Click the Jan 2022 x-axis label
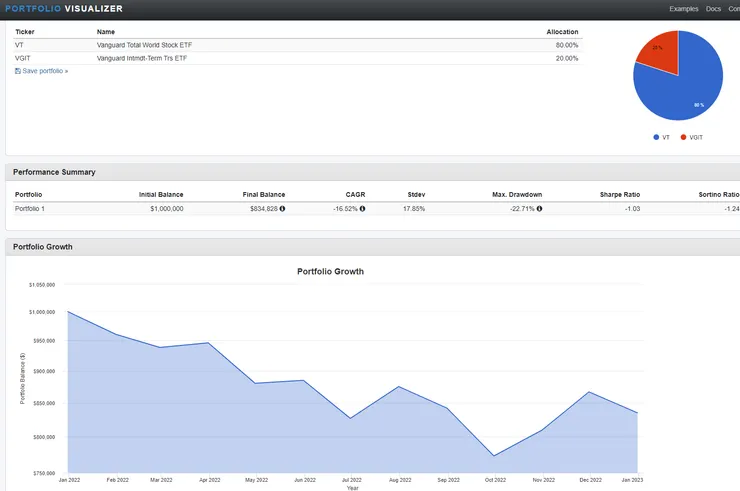This screenshot has height=491, width=740. (x=69, y=480)
